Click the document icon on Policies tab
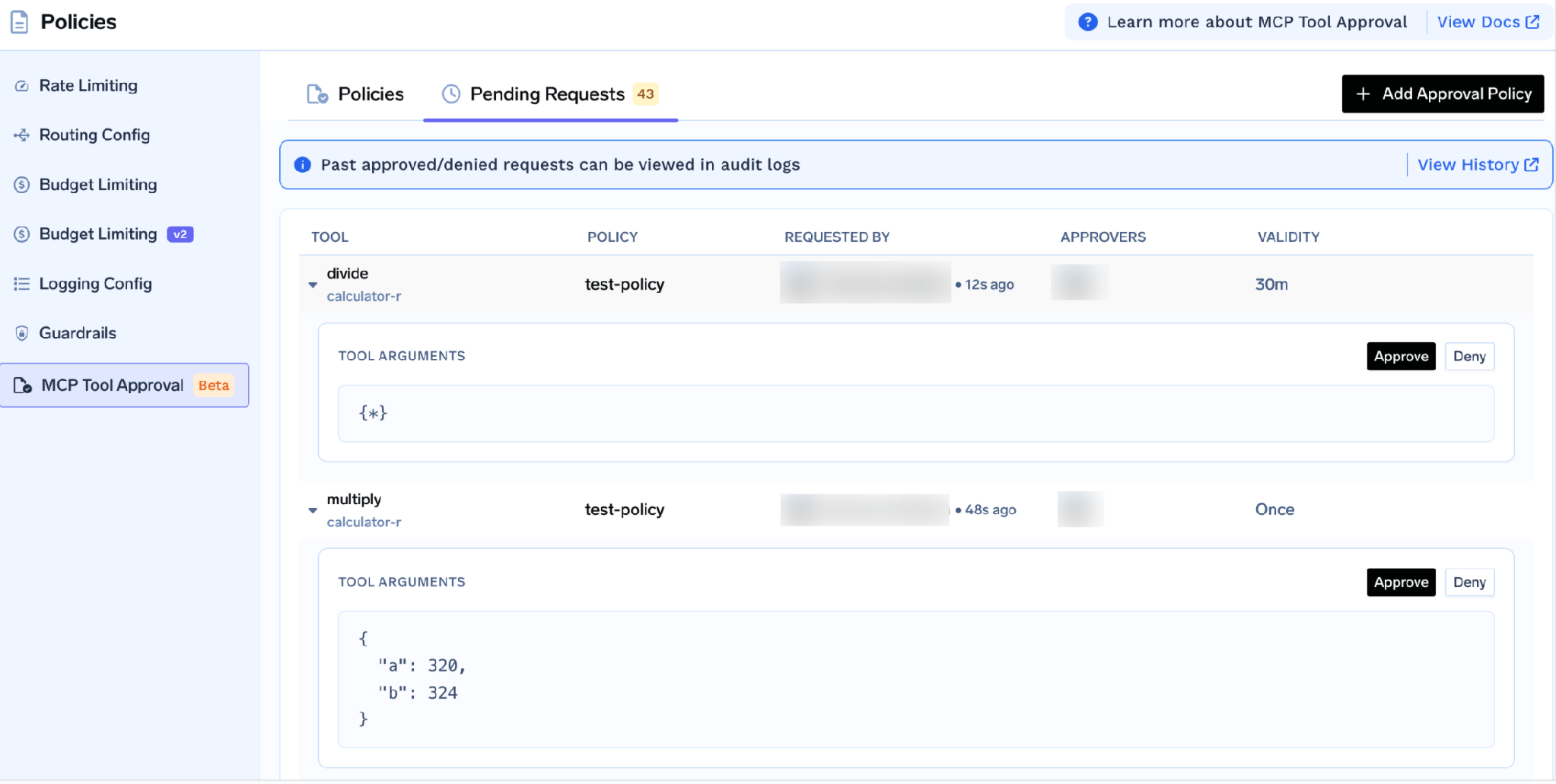Image resolution: width=1556 pixels, height=784 pixels. point(317,94)
